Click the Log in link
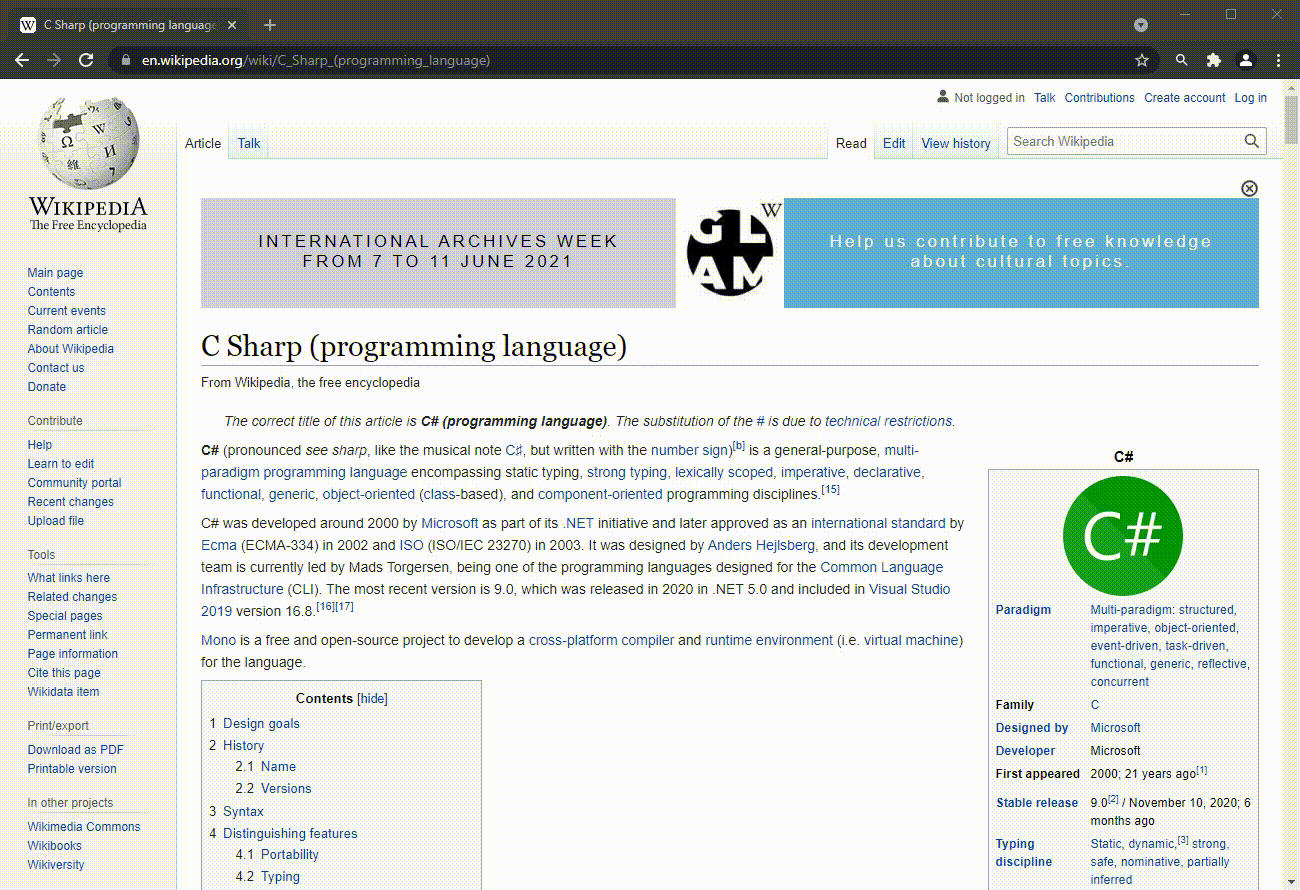The height and width of the screenshot is (890, 1300). (1250, 98)
